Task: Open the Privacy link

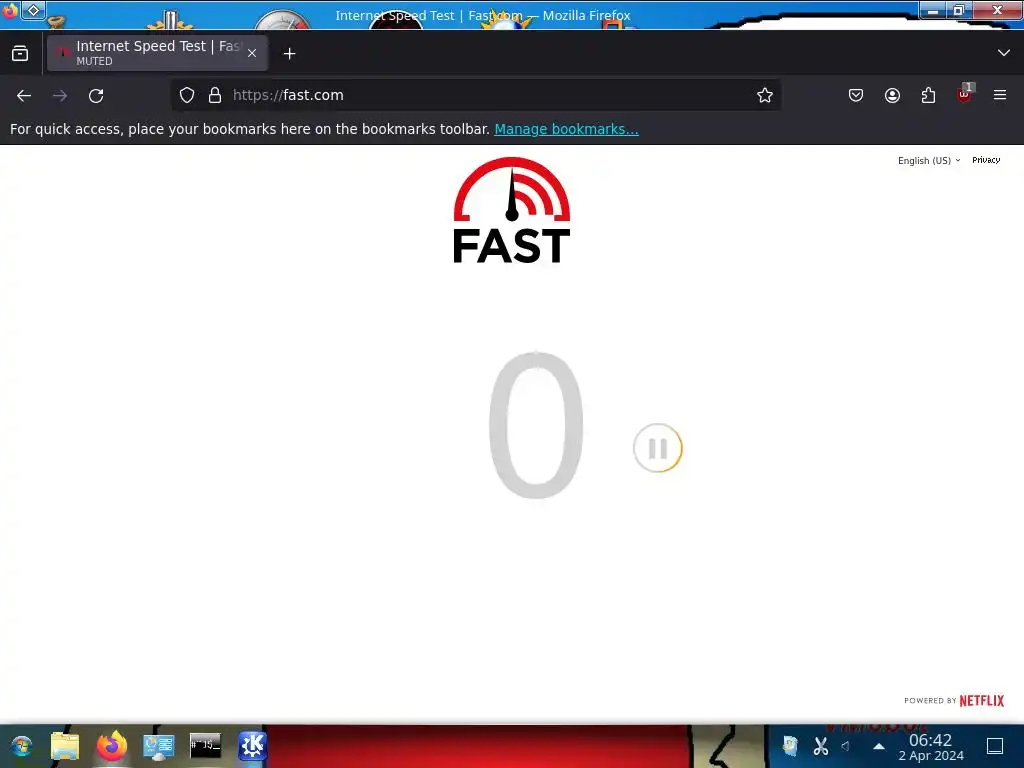Action: point(986,160)
